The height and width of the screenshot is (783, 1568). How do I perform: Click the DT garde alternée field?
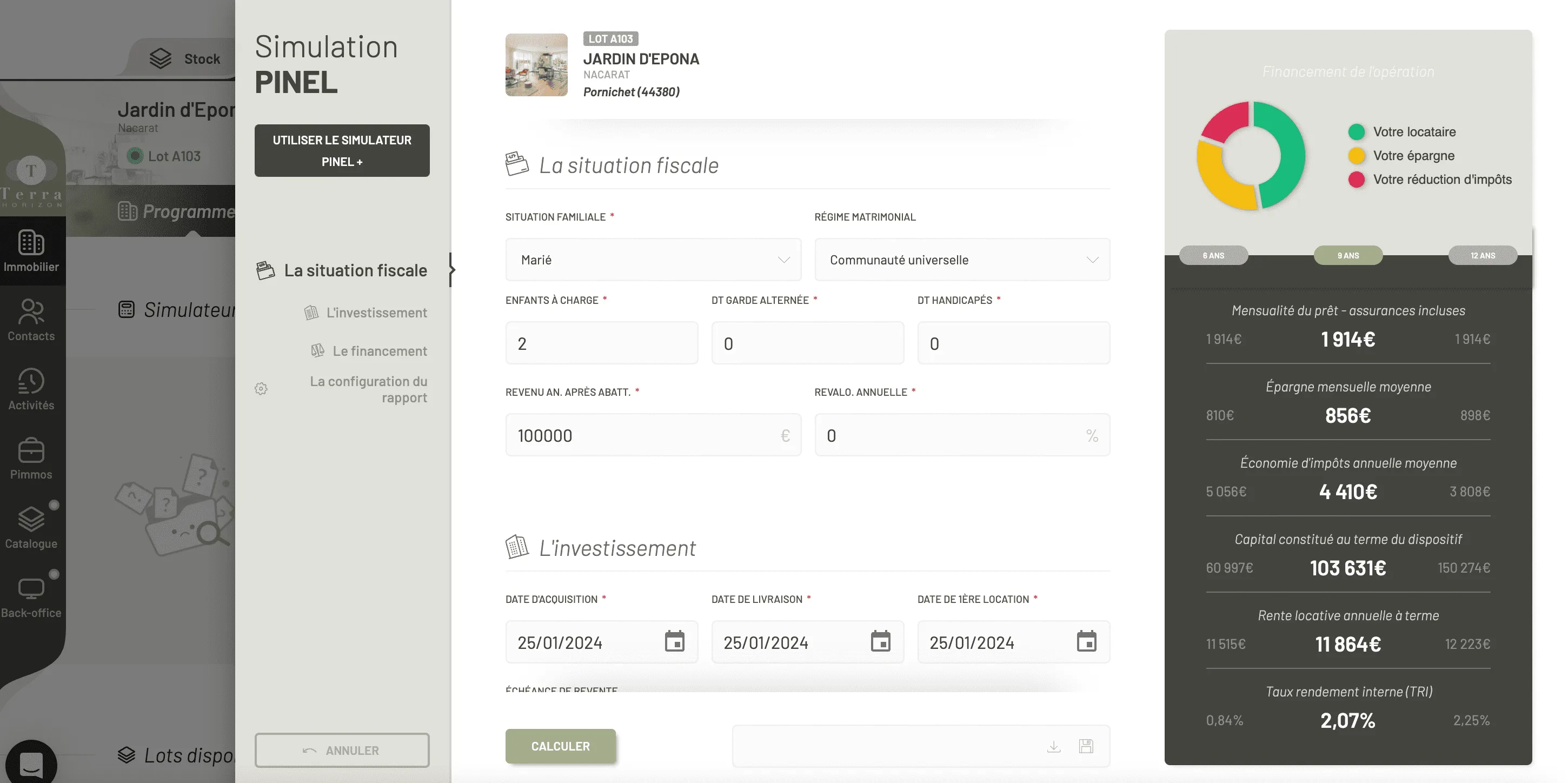pyautogui.click(x=808, y=343)
